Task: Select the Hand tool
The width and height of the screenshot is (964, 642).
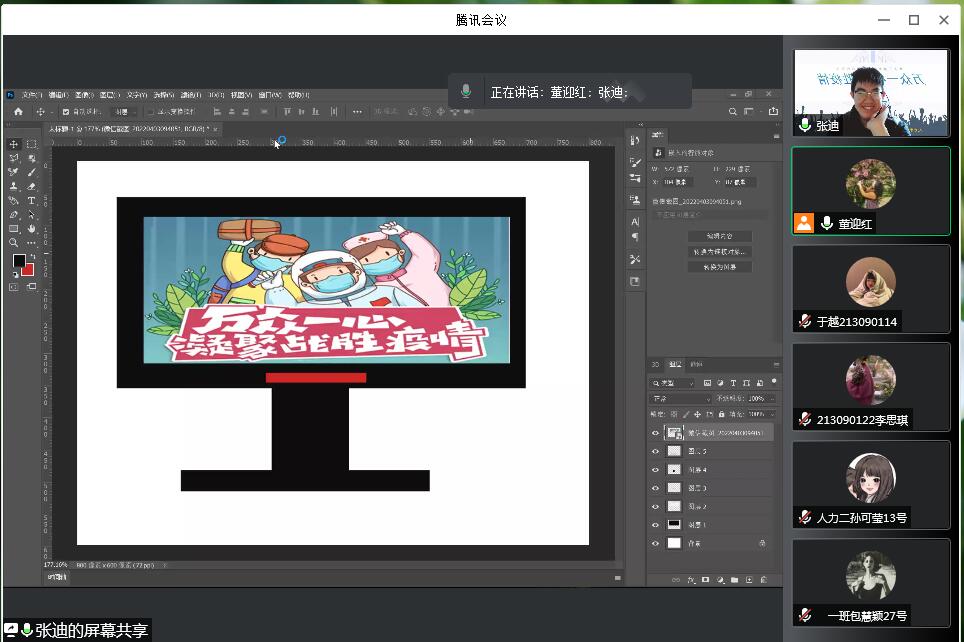Action: 31,229
